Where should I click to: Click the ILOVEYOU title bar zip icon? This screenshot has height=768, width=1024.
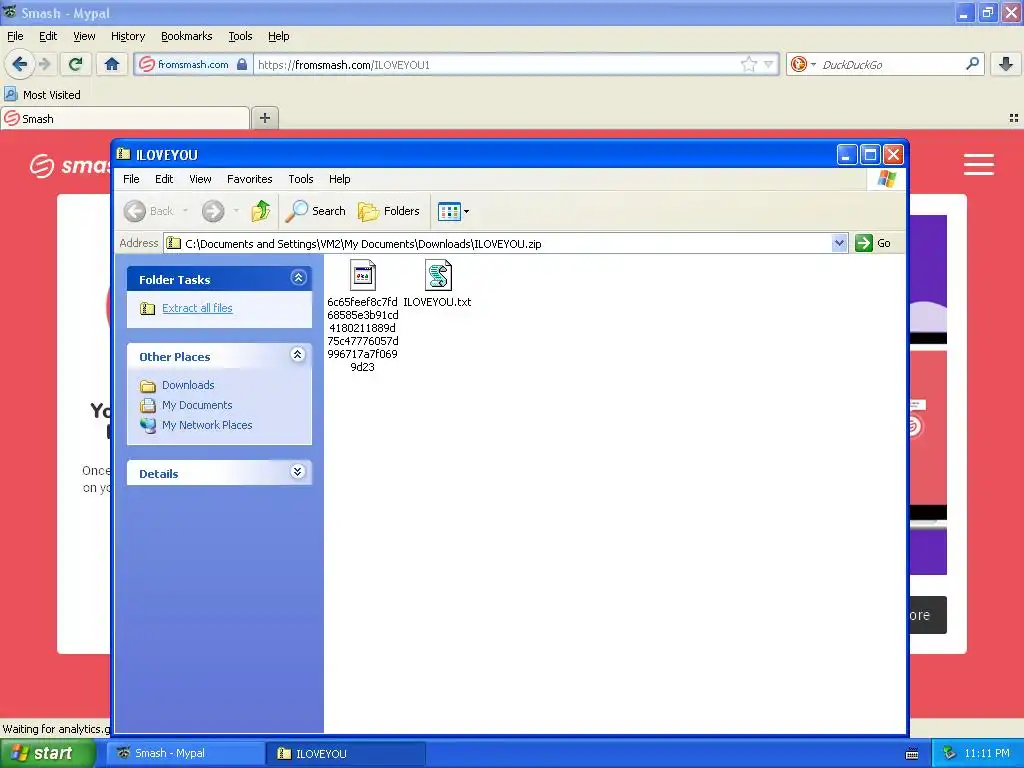(123, 154)
